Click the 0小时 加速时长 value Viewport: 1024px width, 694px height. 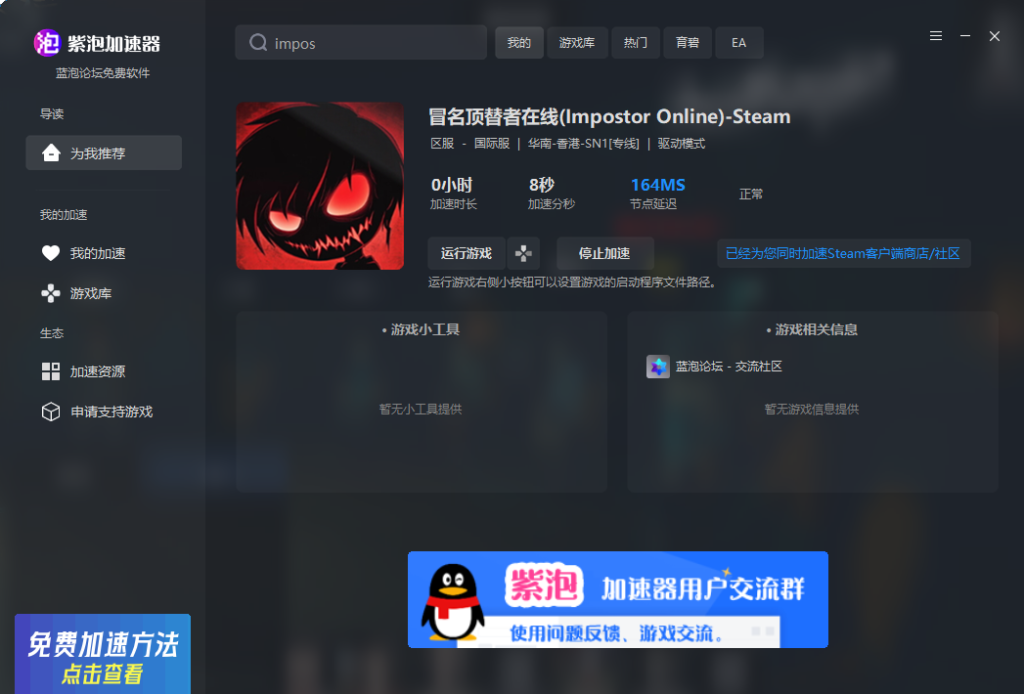click(x=452, y=185)
